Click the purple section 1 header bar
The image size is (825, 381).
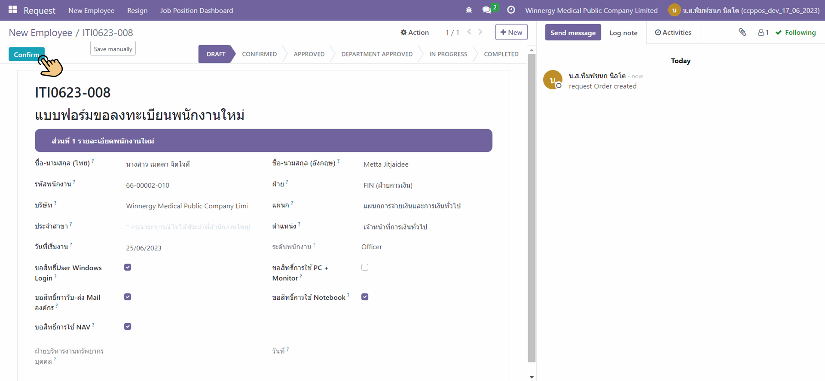pos(263,141)
